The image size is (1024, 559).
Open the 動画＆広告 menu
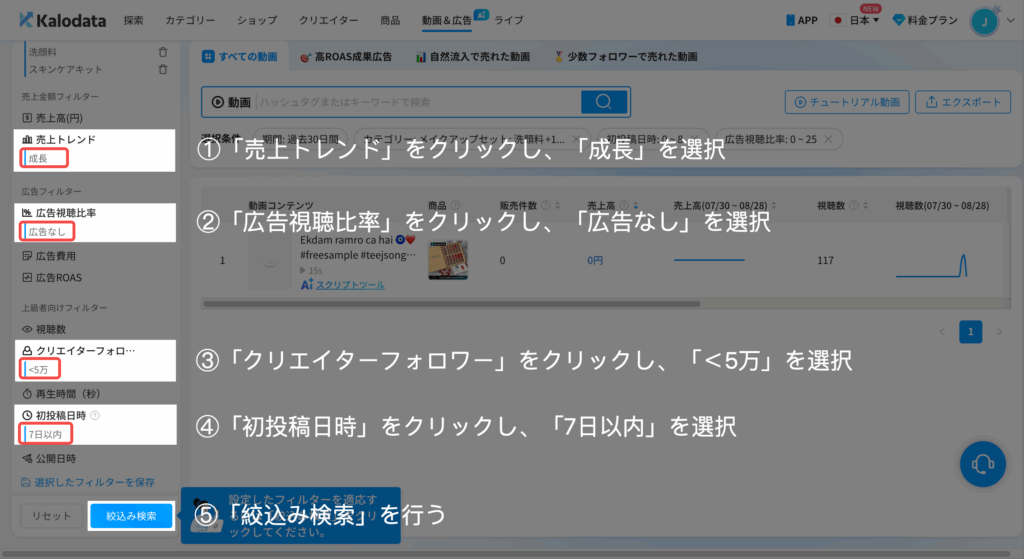[447, 20]
